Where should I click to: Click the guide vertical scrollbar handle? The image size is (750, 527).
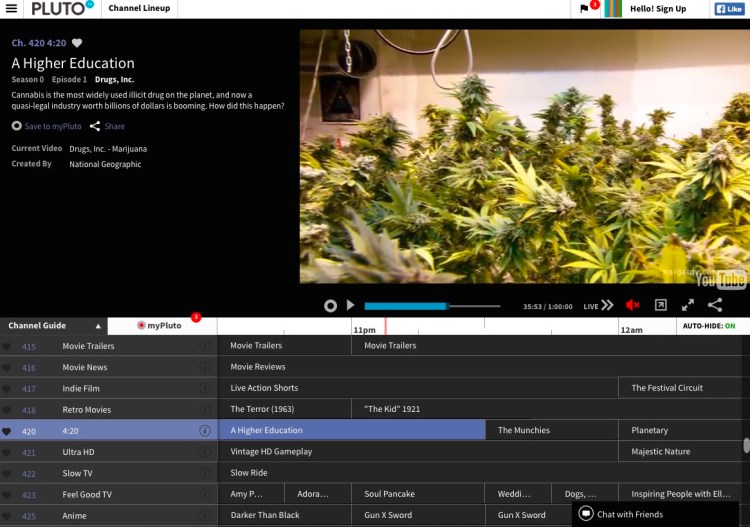pyautogui.click(x=746, y=445)
